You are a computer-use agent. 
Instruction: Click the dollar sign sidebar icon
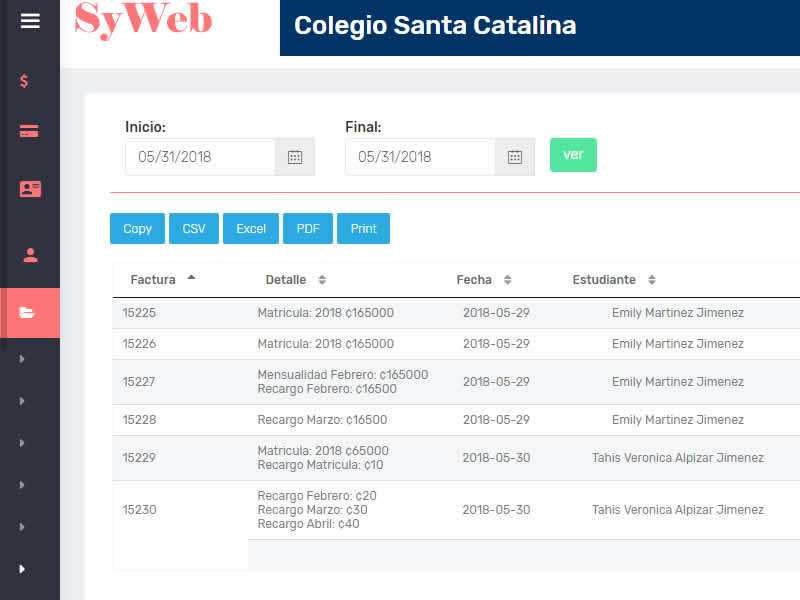24,81
